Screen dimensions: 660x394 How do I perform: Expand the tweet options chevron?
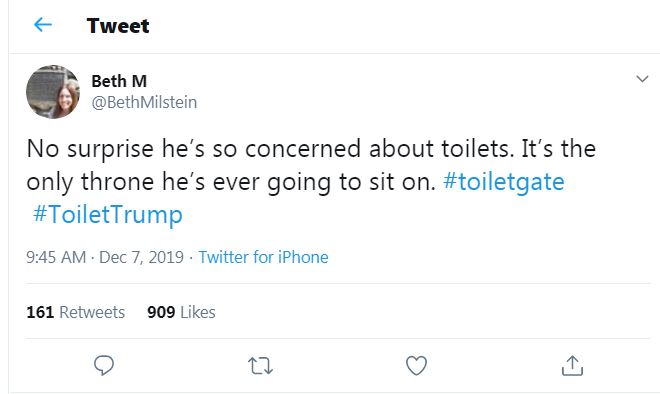pyautogui.click(x=642, y=79)
